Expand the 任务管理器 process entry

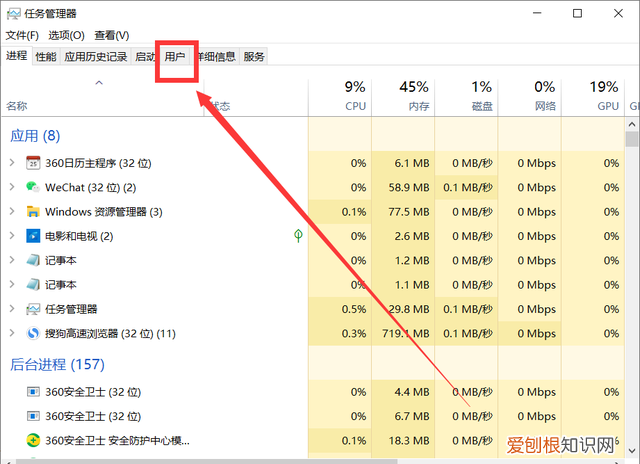point(12,309)
